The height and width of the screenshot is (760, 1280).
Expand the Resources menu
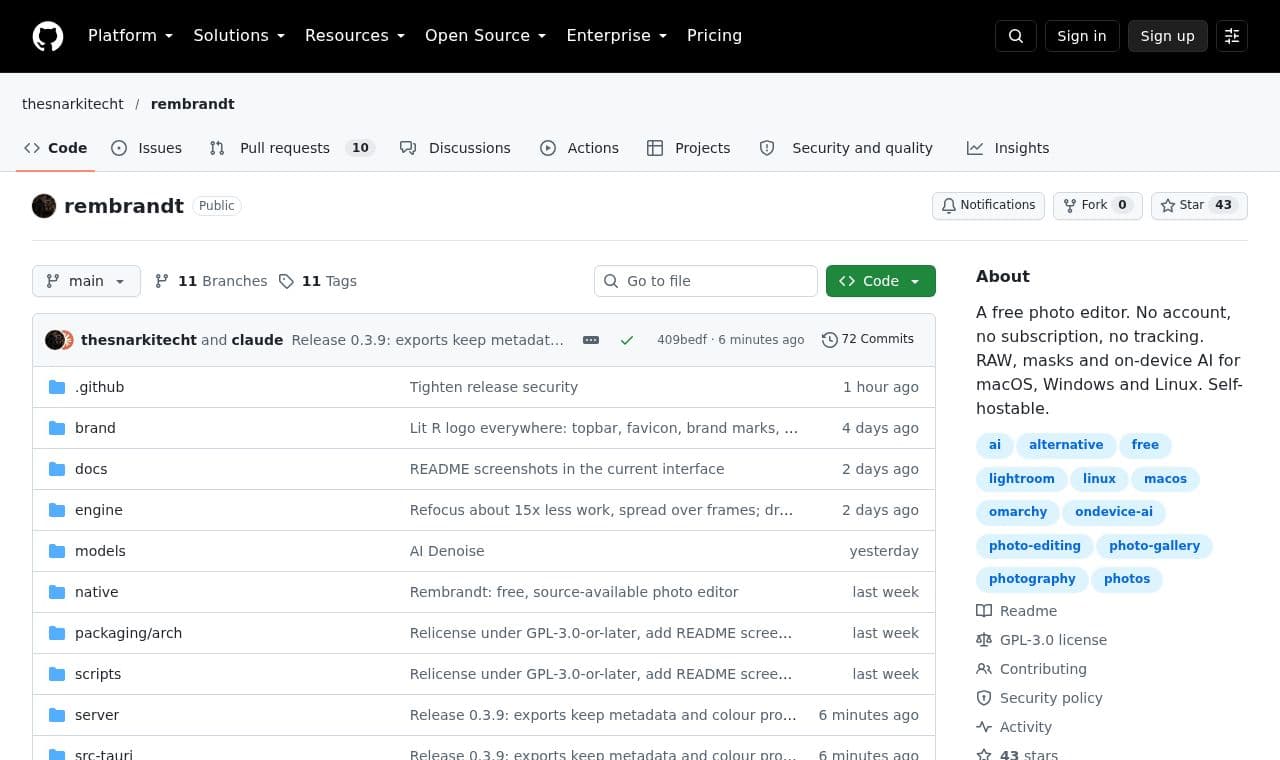point(355,36)
